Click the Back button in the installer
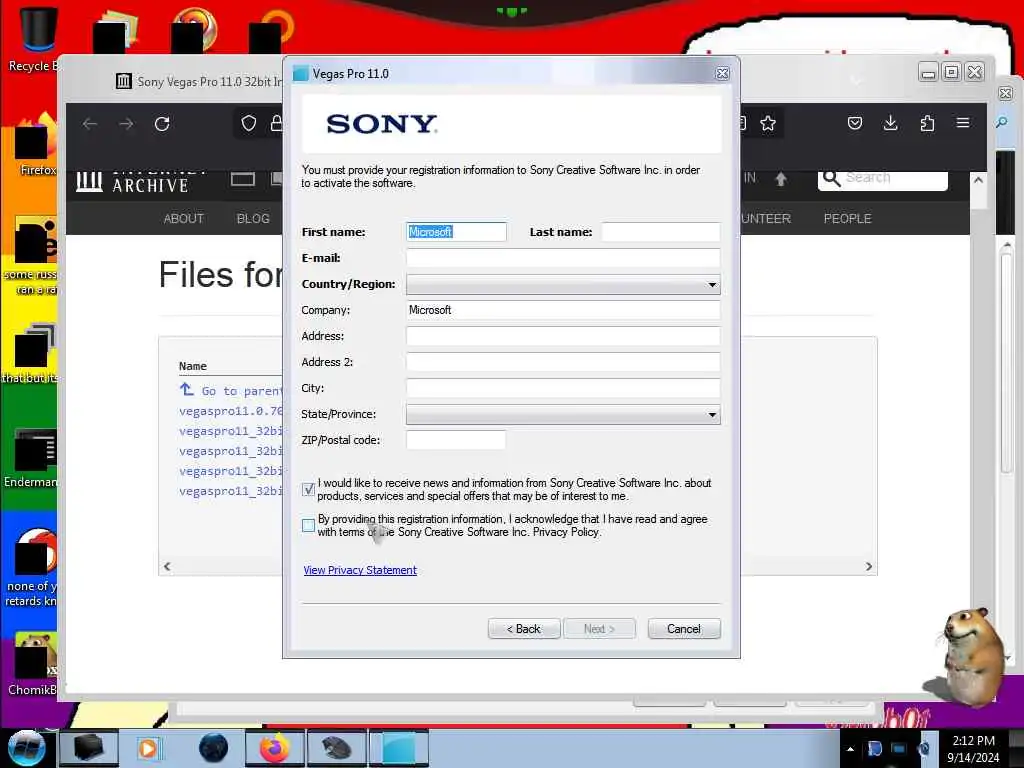The height and width of the screenshot is (768, 1024). [x=524, y=629]
